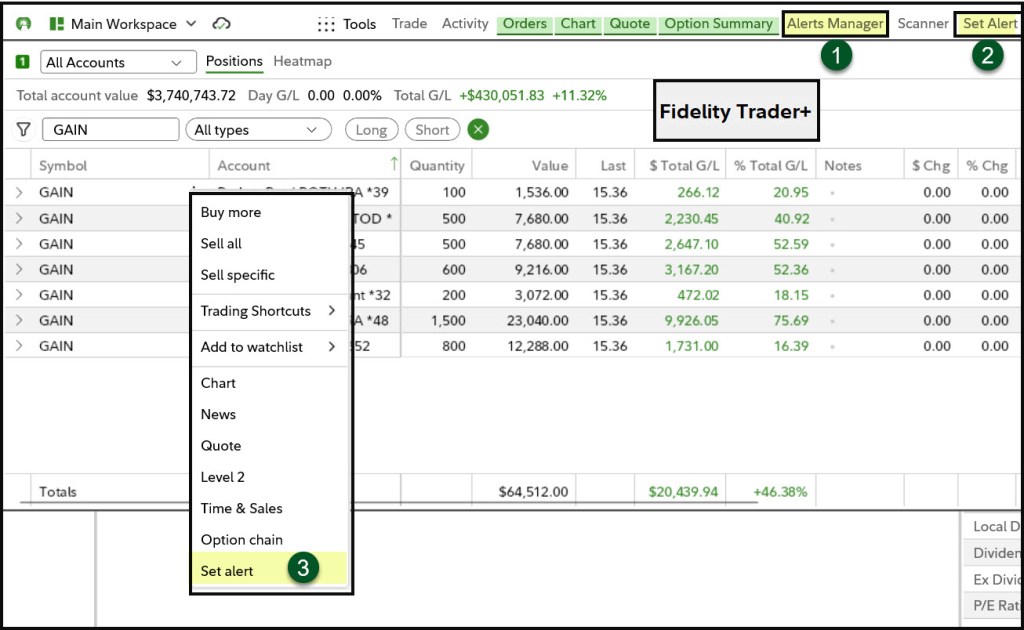Toggle the Long positions filter
Viewport: 1024px width, 630px height.
tap(371, 130)
